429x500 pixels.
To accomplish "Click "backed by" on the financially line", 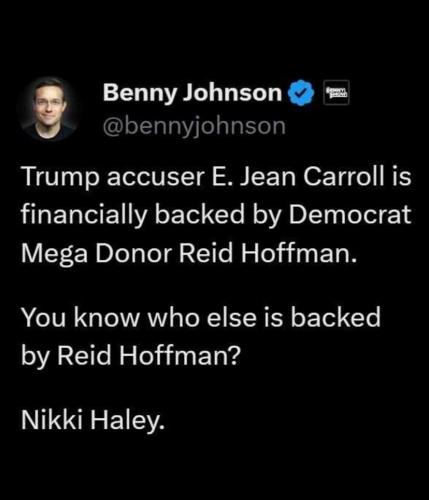I will pos(217,216).
